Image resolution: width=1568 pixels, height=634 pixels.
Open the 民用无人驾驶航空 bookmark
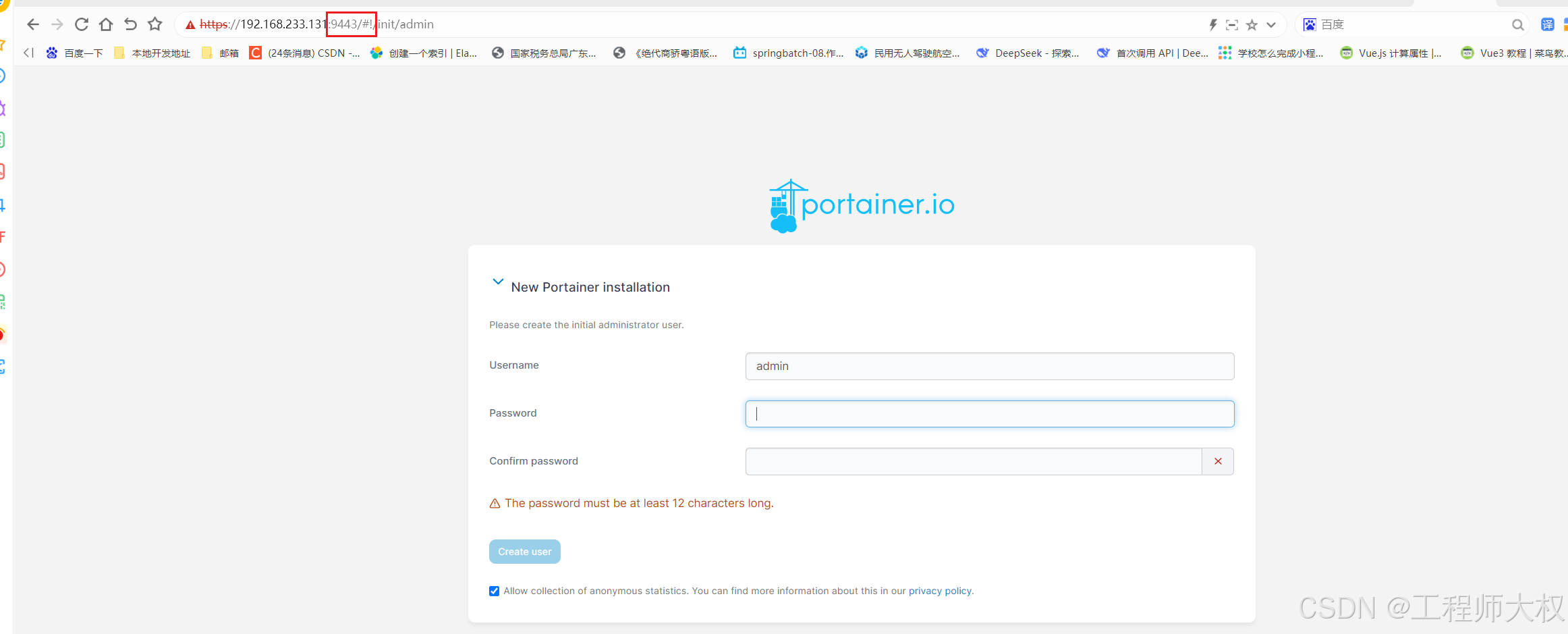tap(907, 53)
